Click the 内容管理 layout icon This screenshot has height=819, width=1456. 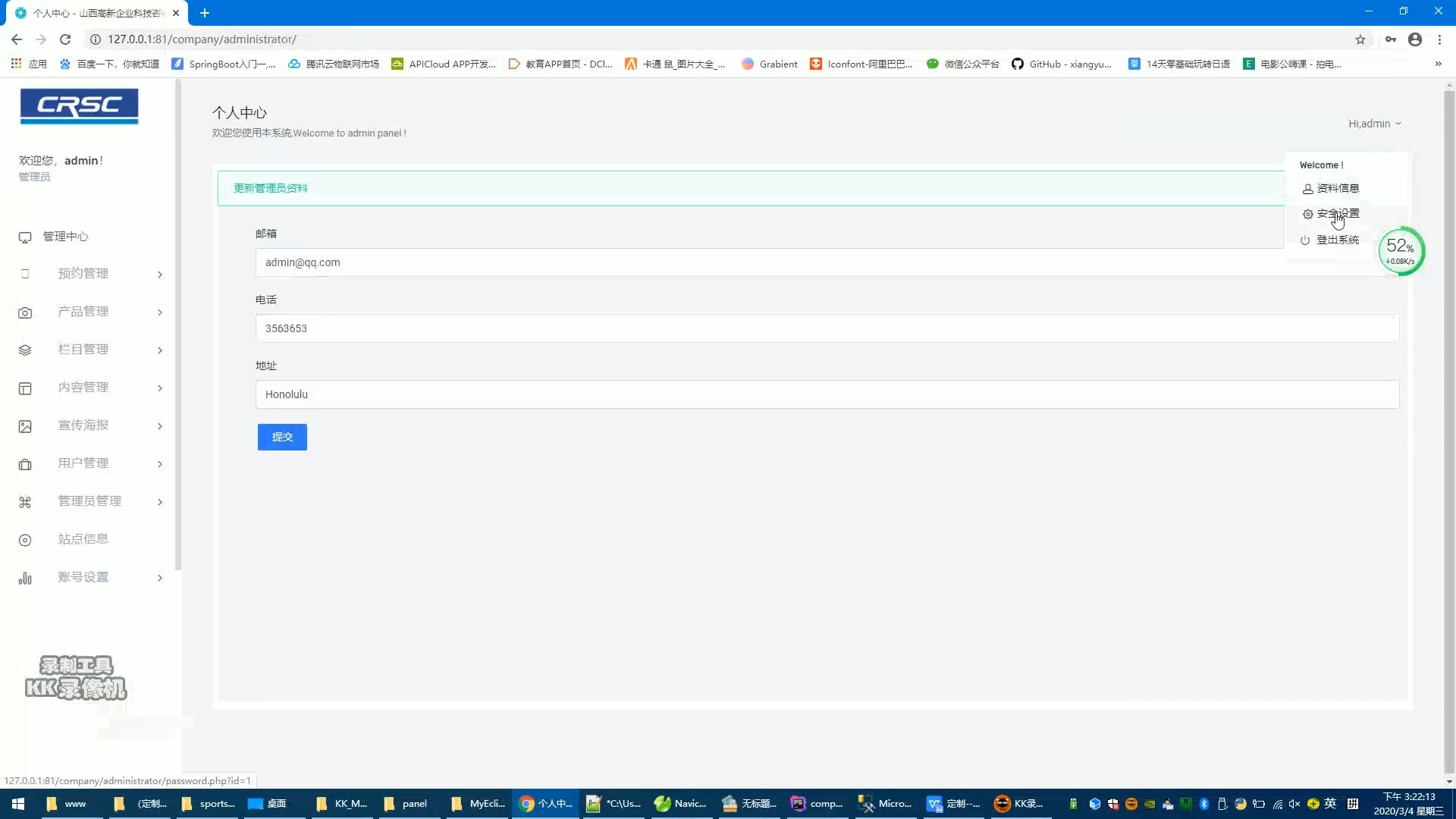pos(25,388)
